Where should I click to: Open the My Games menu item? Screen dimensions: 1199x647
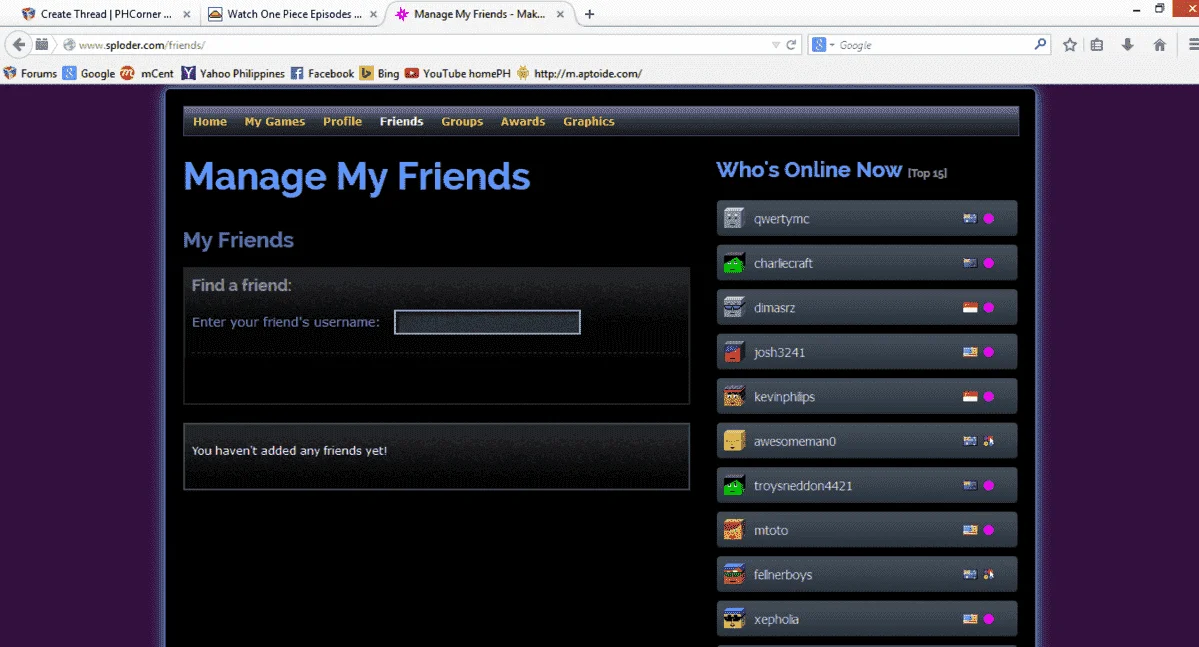click(x=275, y=122)
